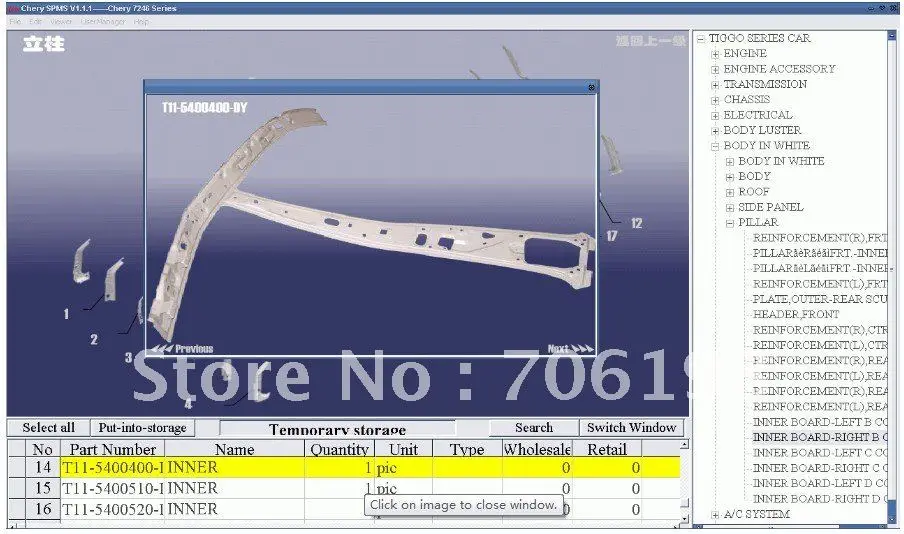Screen dimensions: 904x534
Task: Click the Type column header
Action: point(467,449)
